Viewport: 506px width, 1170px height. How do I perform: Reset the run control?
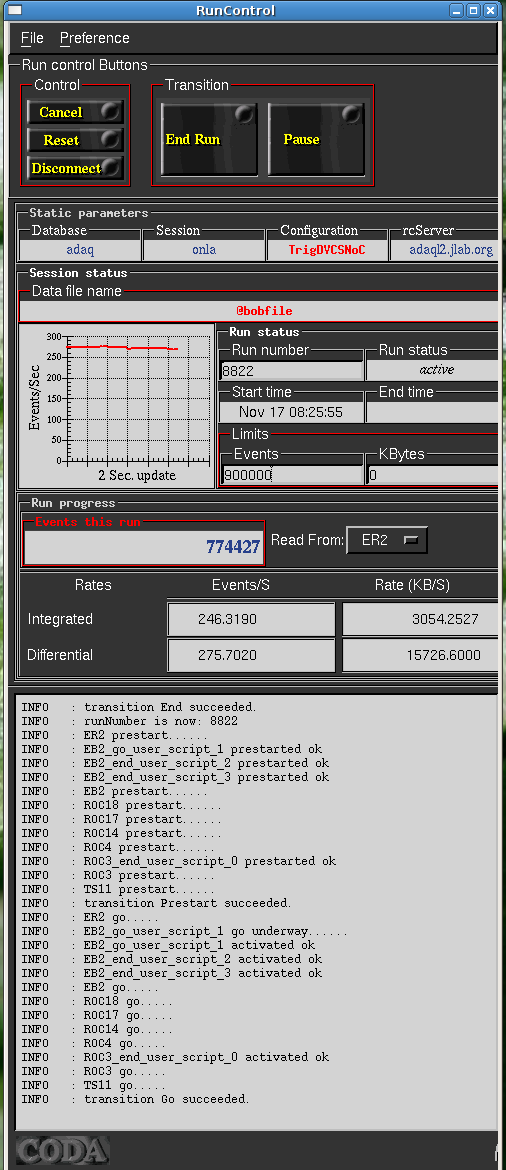click(75, 140)
